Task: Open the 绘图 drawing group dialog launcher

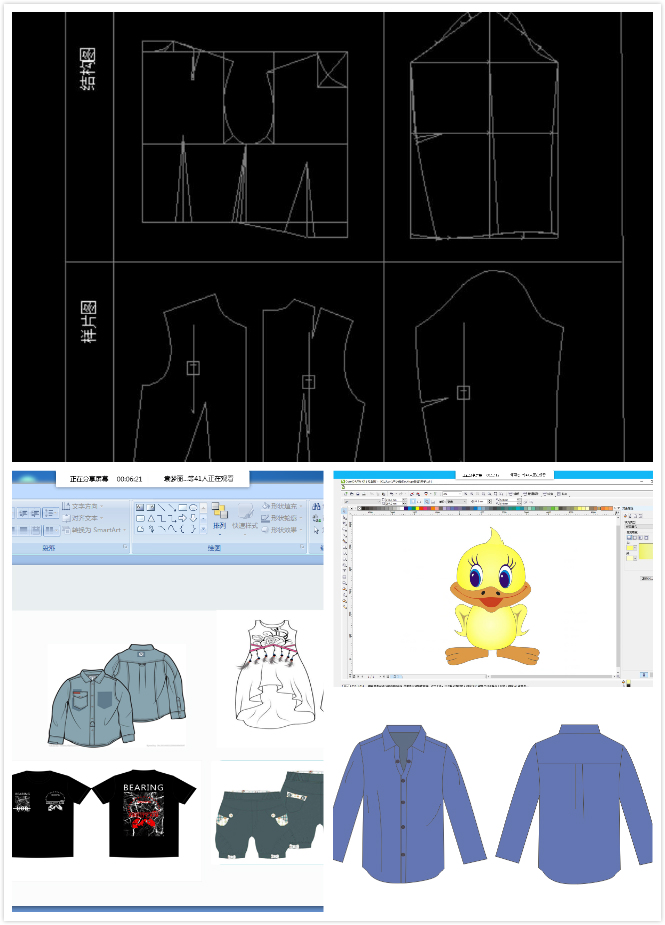Action: point(302,546)
